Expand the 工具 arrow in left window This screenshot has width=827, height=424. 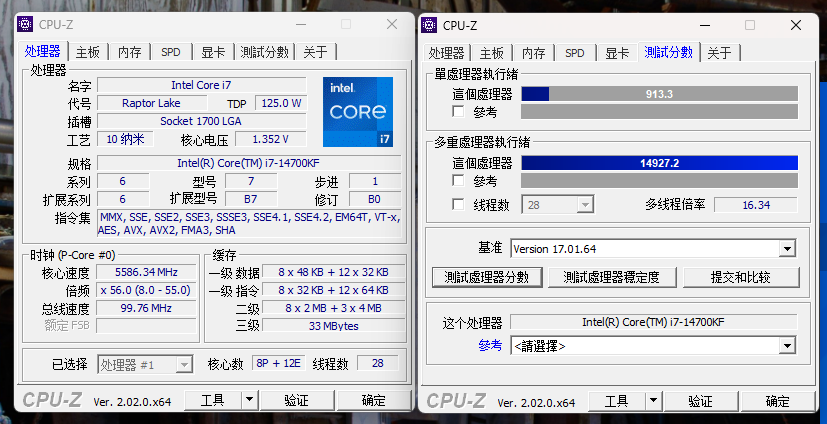249,401
